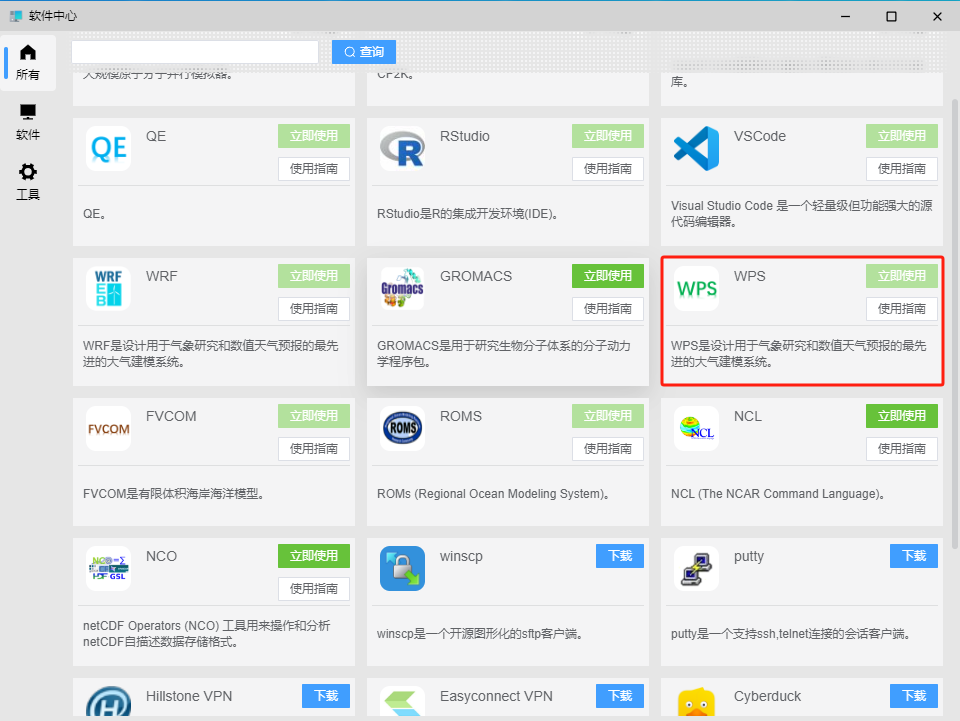Screen dimensions: 960x721
Task: Open the ROMS 使用指南
Action: point(607,449)
